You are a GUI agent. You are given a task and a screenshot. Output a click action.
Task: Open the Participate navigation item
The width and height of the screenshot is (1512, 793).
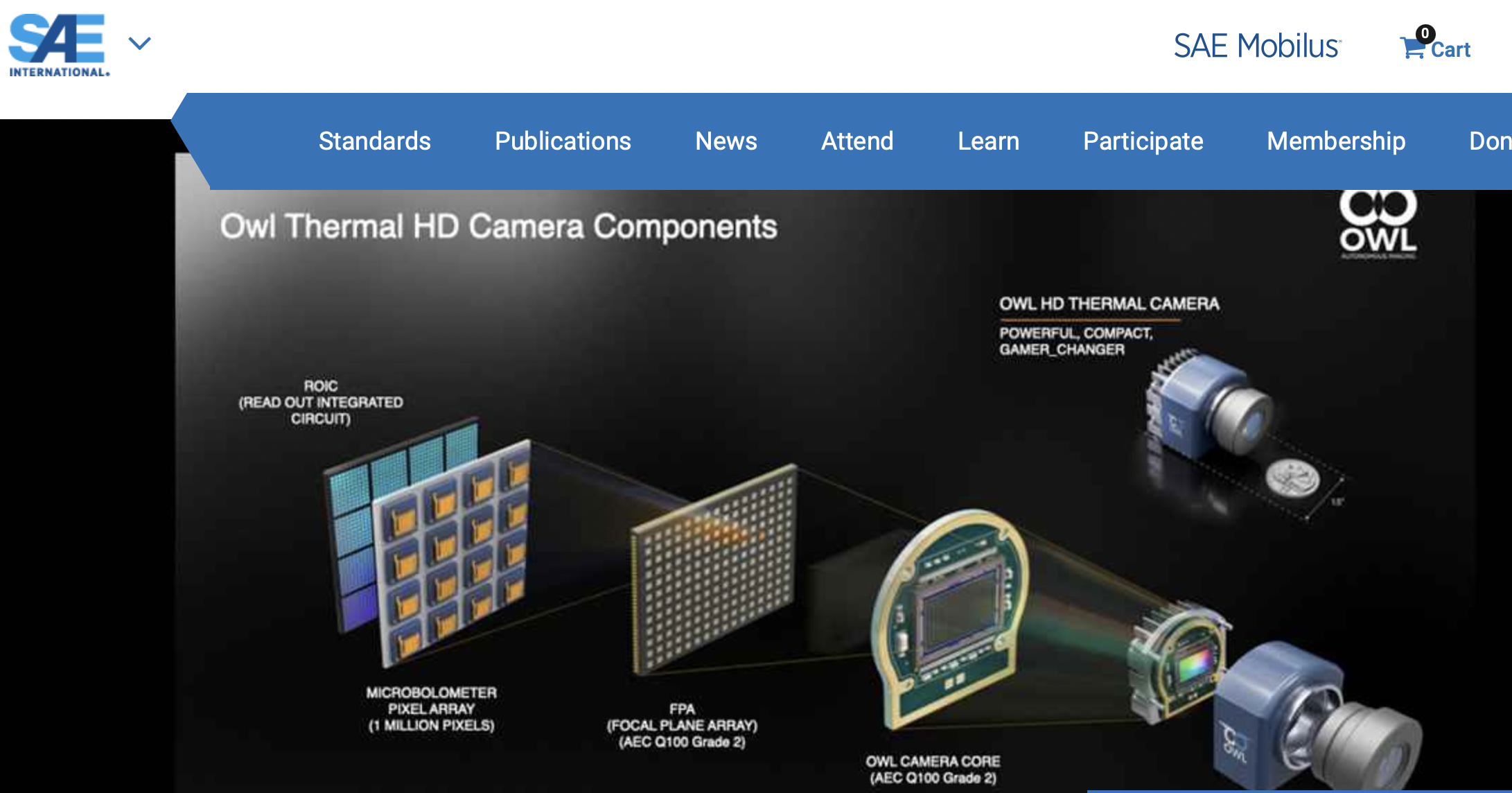coord(1143,141)
